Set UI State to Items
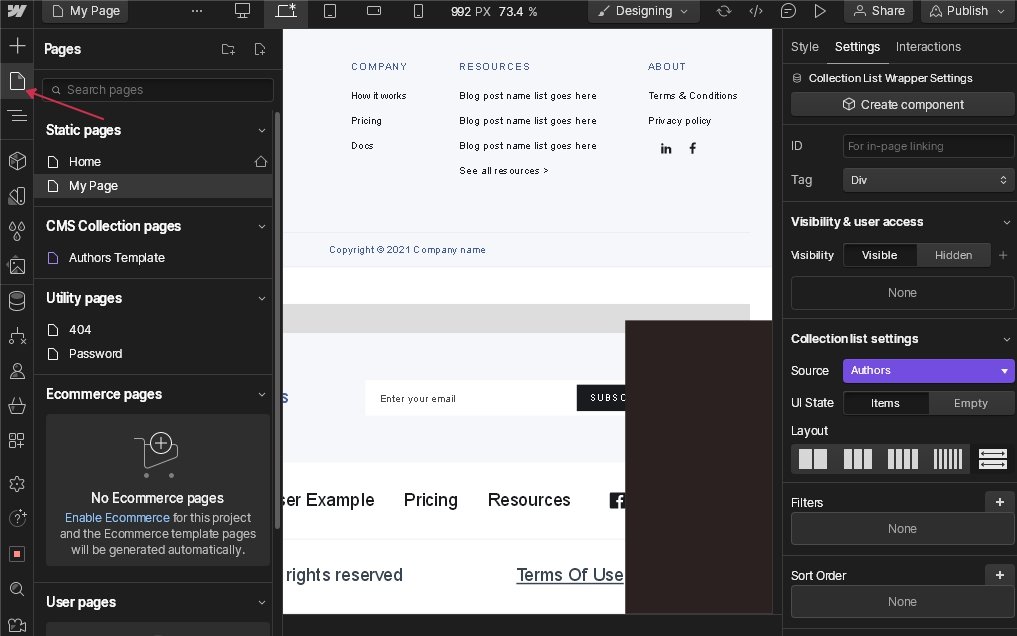Image resolution: width=1017 pixels, height=636 pixels. [885, 403]
